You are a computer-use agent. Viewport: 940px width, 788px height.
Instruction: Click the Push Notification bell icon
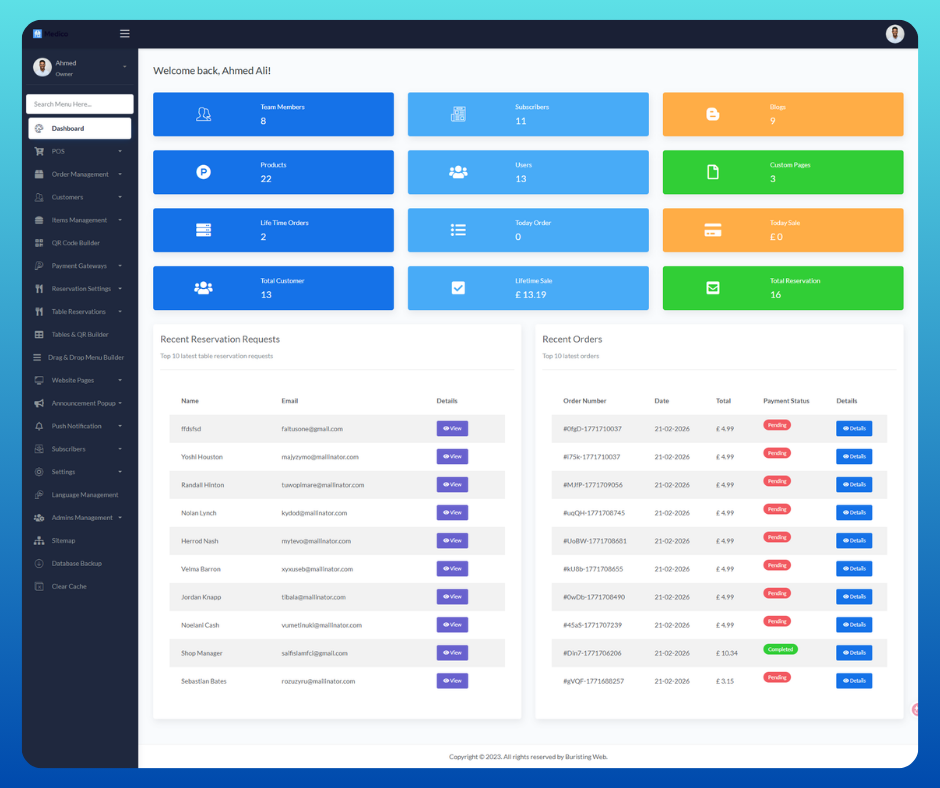[39, 426]
